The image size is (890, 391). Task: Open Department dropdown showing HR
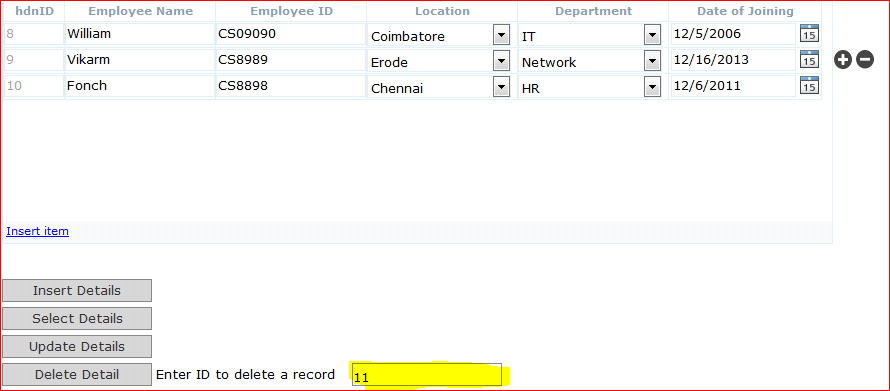point(652,88)
